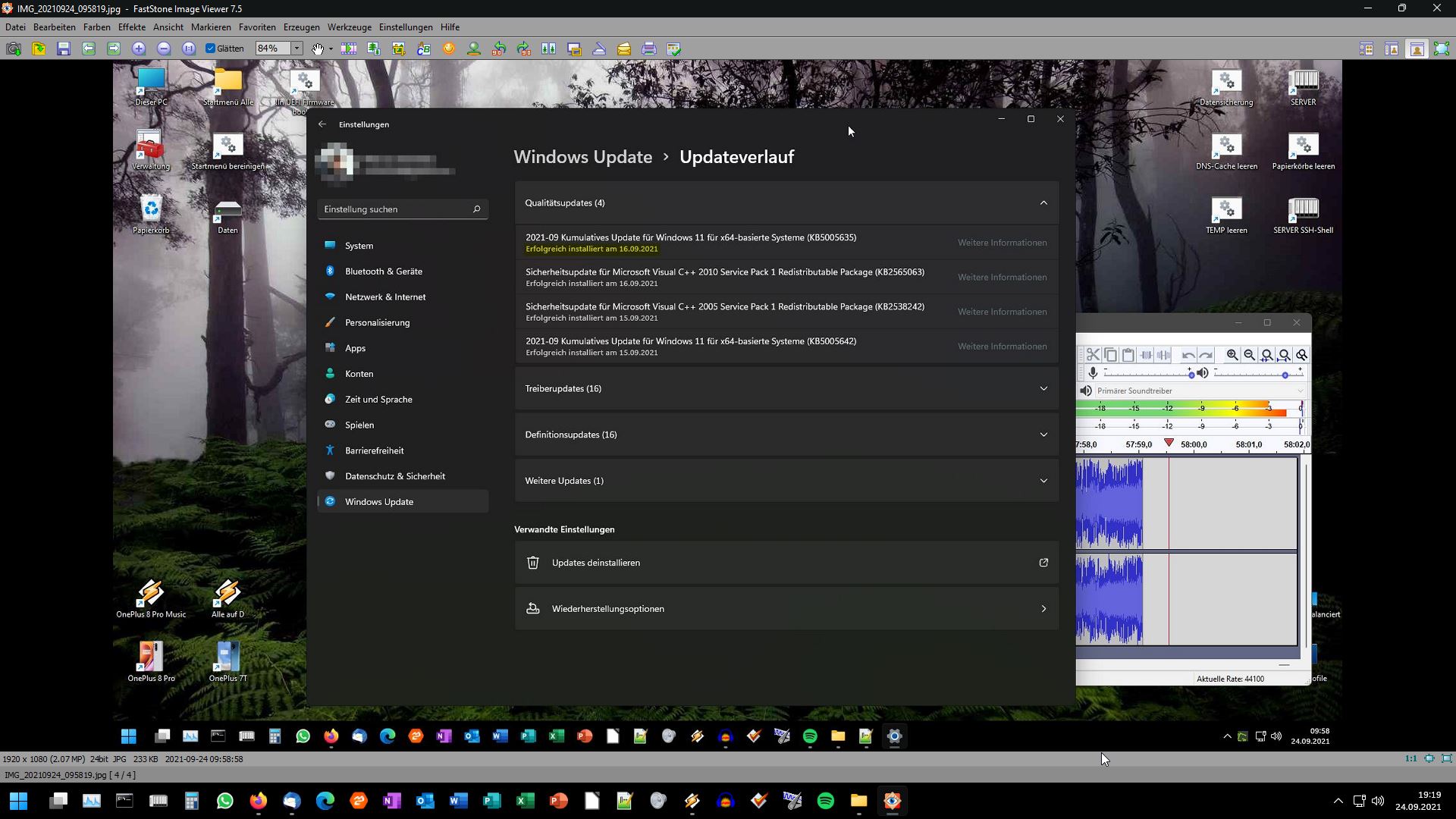Click Weitere Informationen for KB5005635
Viewport: 1456px width, 819px height.
point(1002,243)
